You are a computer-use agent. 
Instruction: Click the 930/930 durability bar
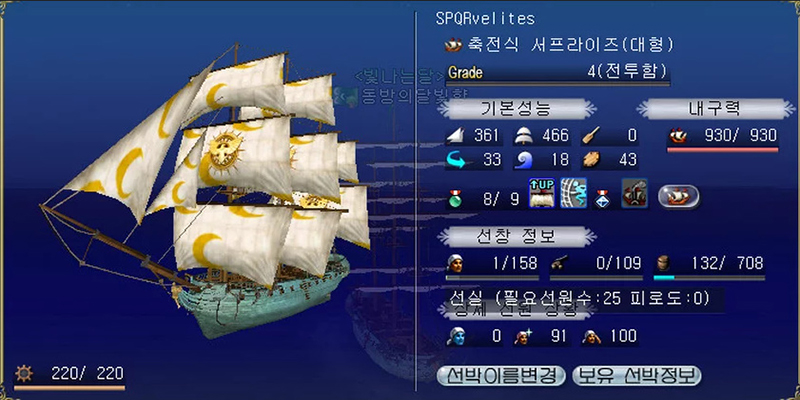click(723, 149)
